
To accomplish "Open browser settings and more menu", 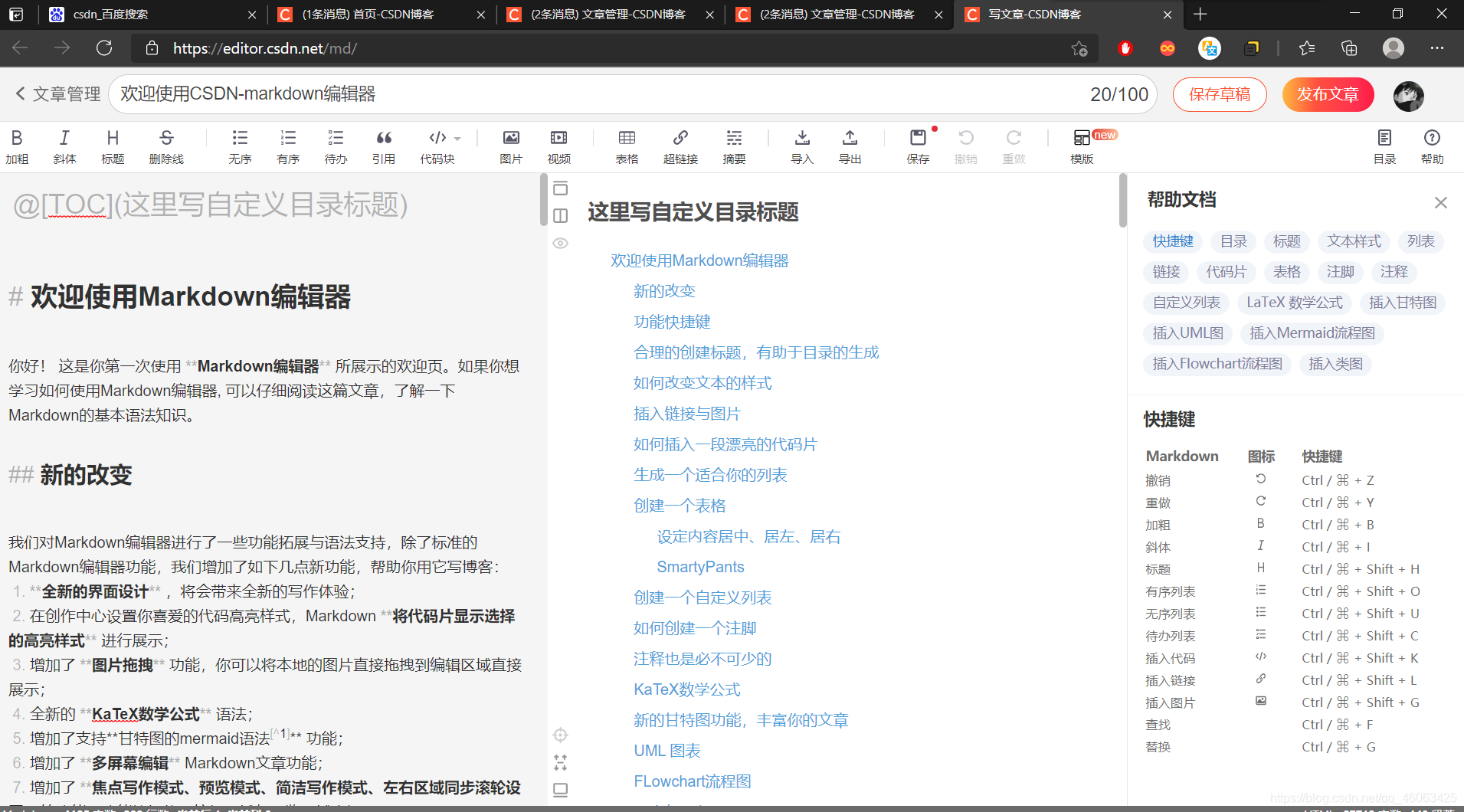I will [x=1436, y=48].
